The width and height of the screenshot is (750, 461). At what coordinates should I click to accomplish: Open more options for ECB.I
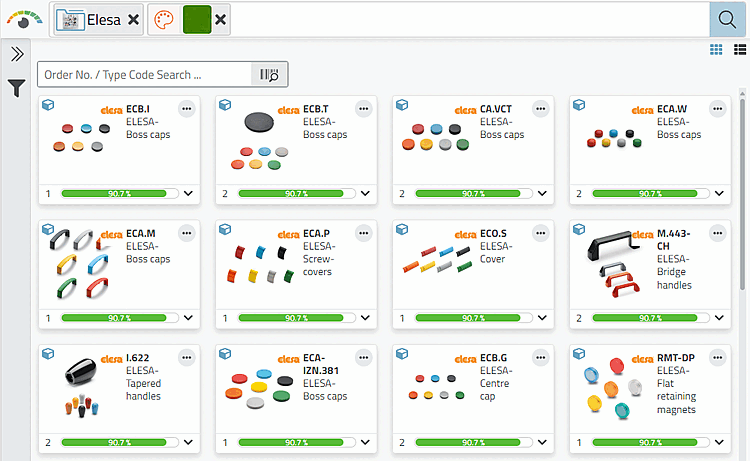pyautogui.click(x=187, y=109)
